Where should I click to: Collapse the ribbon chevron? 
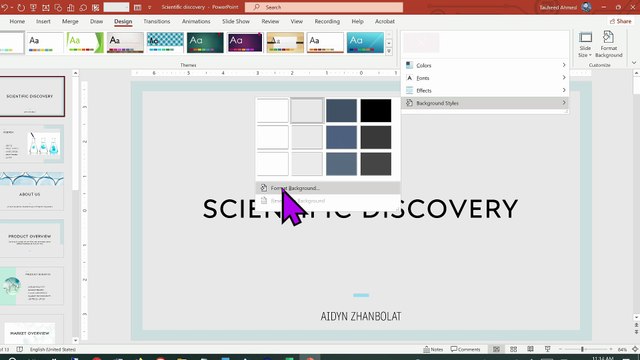click(x=634, y=63)
